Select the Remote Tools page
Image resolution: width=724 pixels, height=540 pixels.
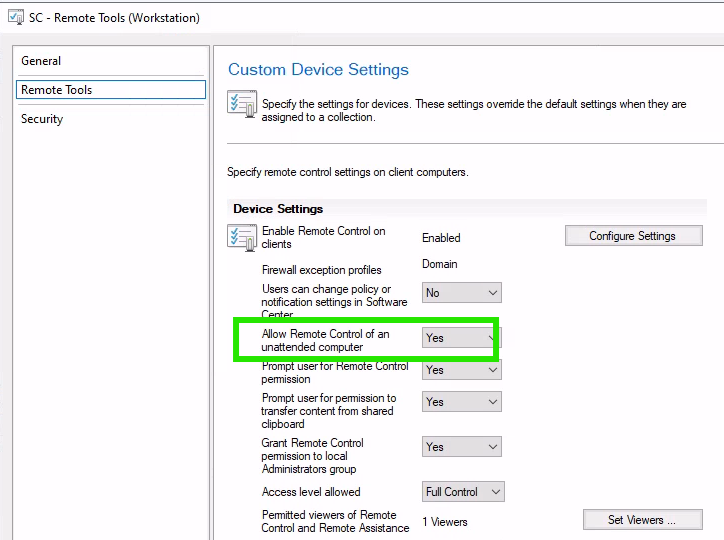[110, 90]
